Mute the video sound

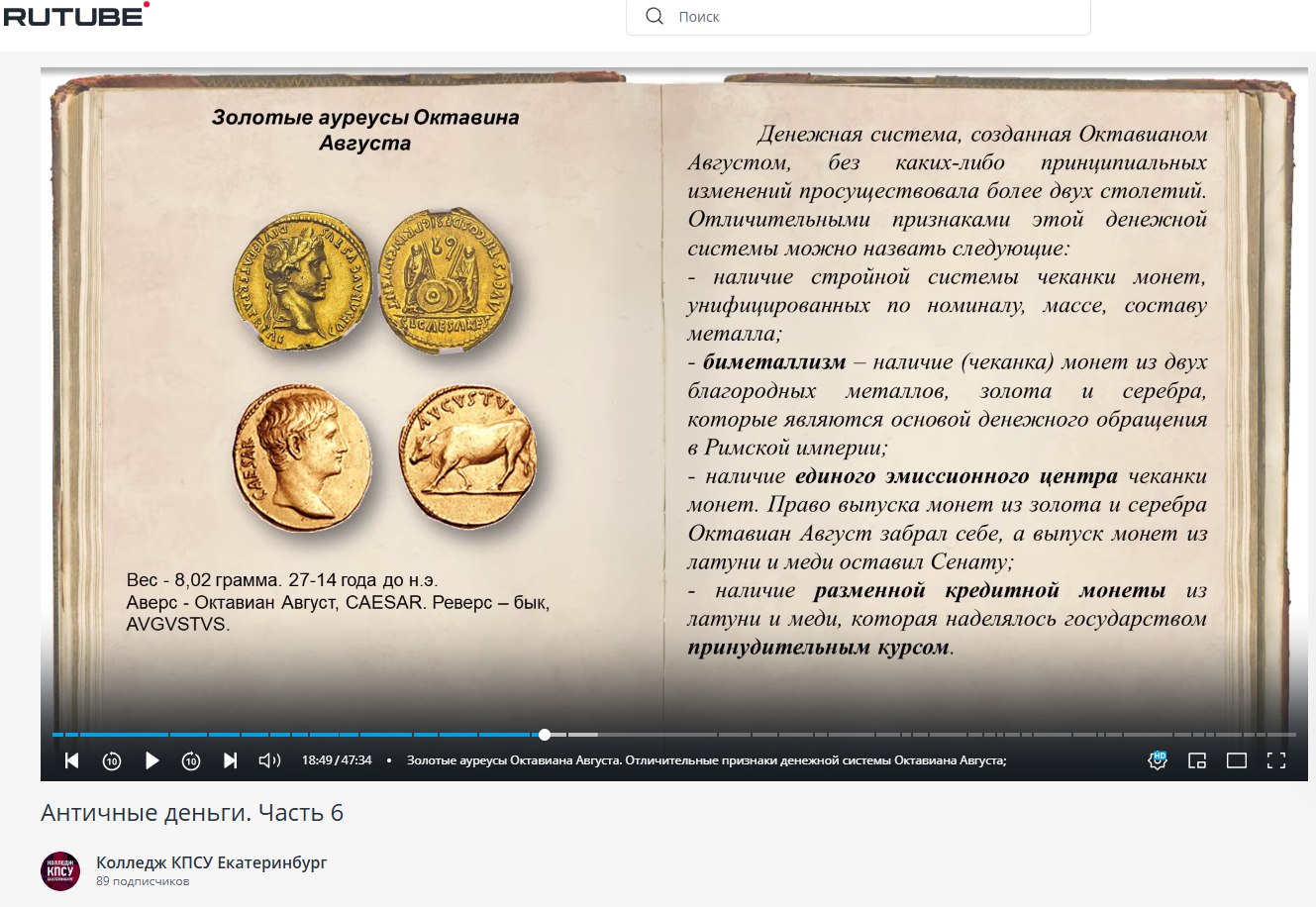click(269, 760)
